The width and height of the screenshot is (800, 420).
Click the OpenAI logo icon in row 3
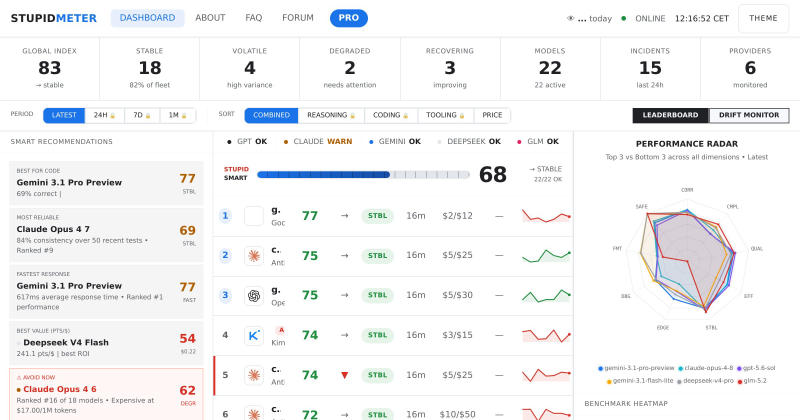pyautogui.click(x=254, y=295)
